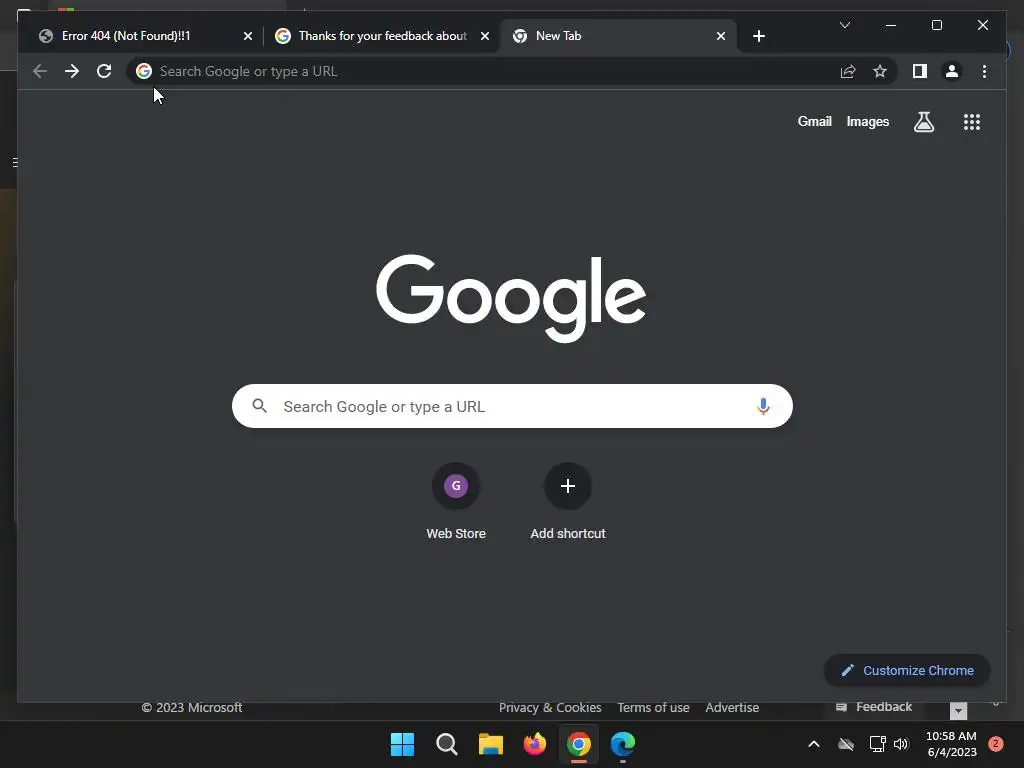
Task: Show hidden system tray icons
Action: 814,744
